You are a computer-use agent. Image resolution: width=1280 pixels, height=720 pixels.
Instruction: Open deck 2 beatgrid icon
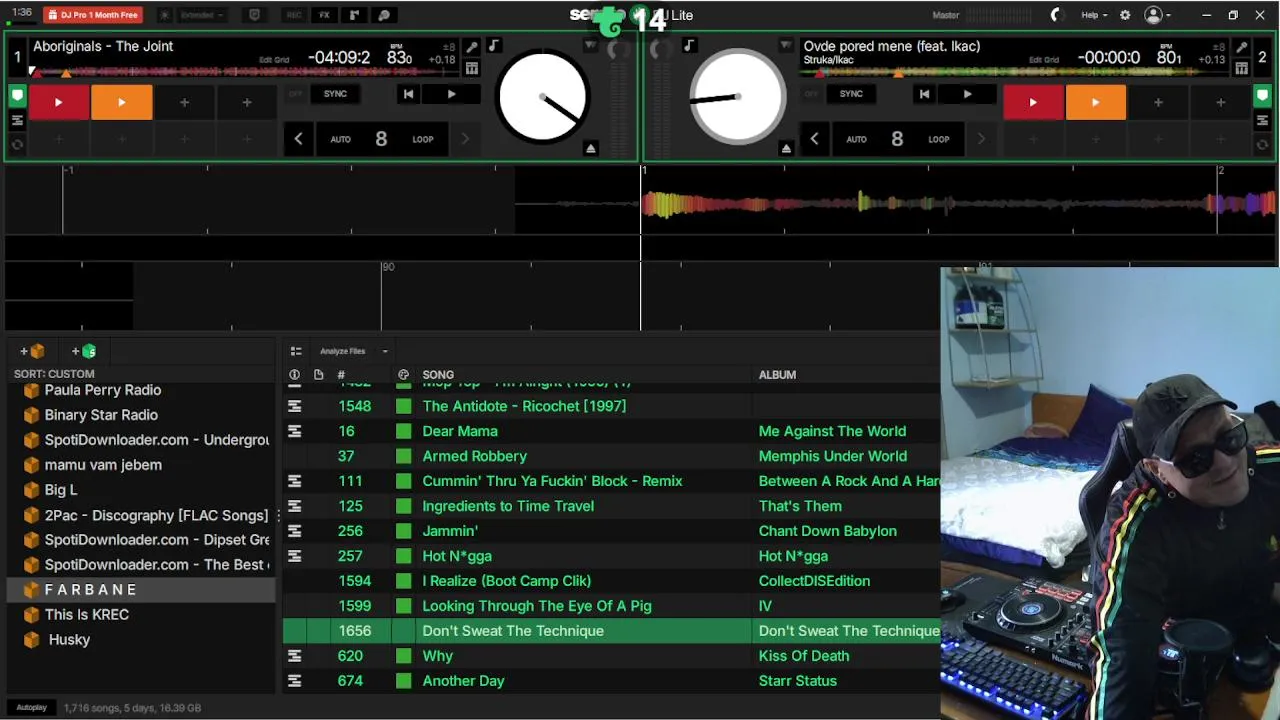(x=1241, y=68)
